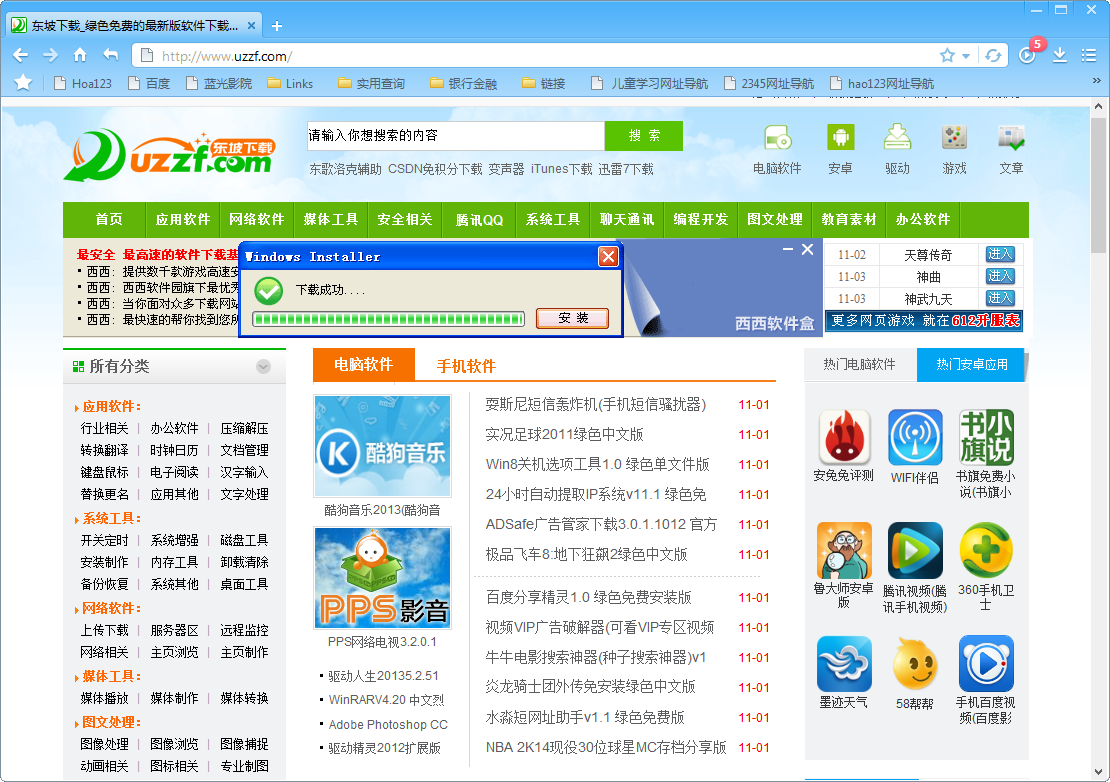Click the green 搜索 search button
The width and height of the screenshot is (1110, 782).
point(644,135)
